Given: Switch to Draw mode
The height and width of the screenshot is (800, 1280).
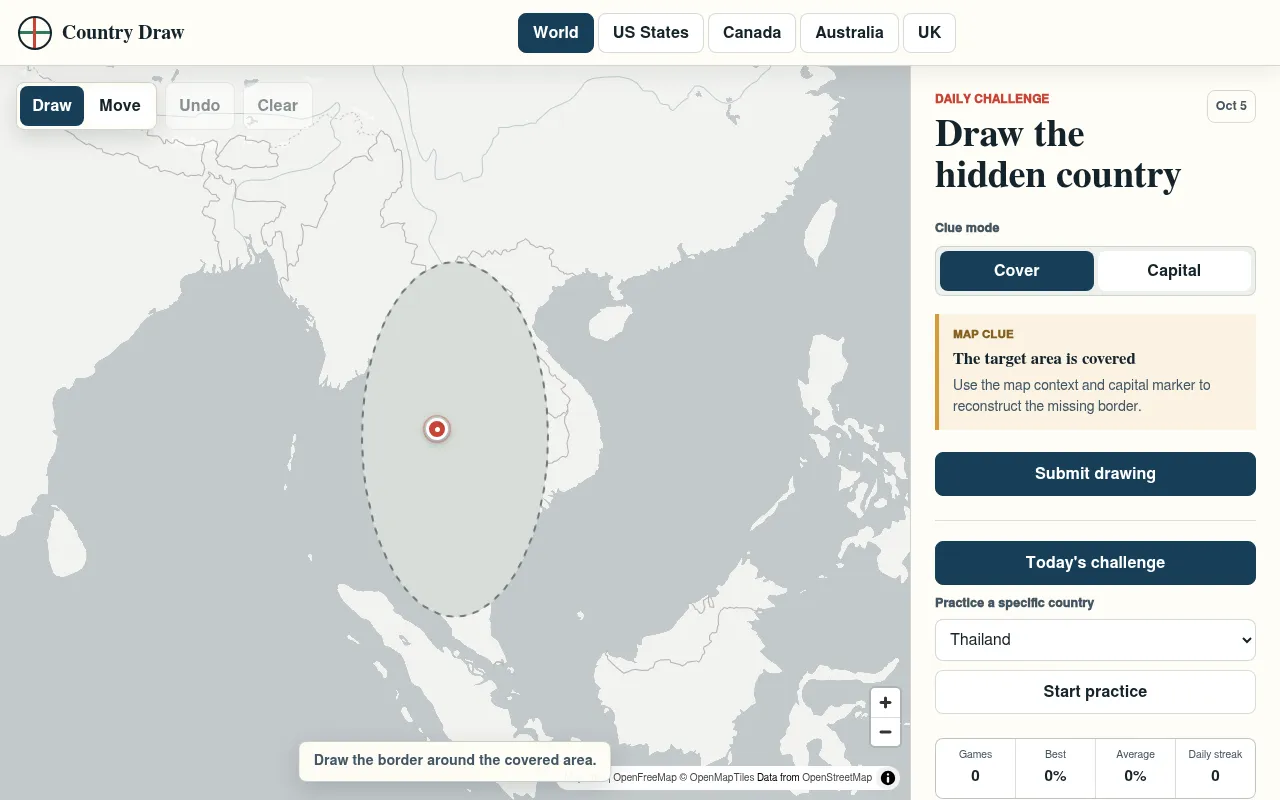Looking at the screenshot, I should tap(52, 106).
